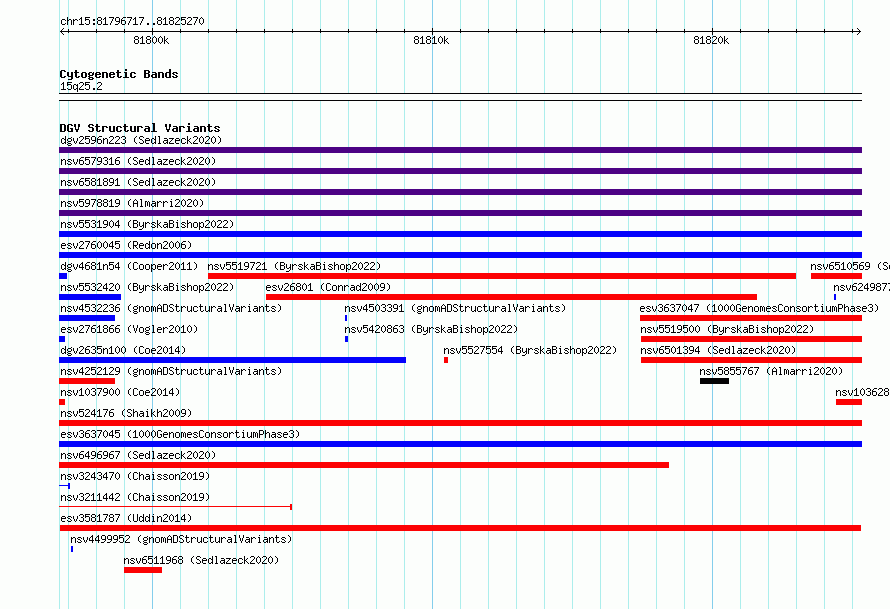
Task: Open nsv4532236 (gnomADStructuralVariants) label
Action: 171,308
